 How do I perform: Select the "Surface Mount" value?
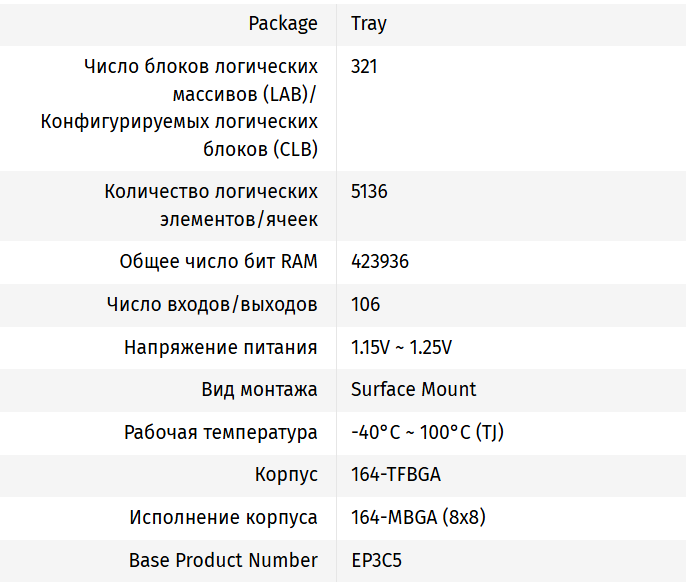[x=414, y=389]
